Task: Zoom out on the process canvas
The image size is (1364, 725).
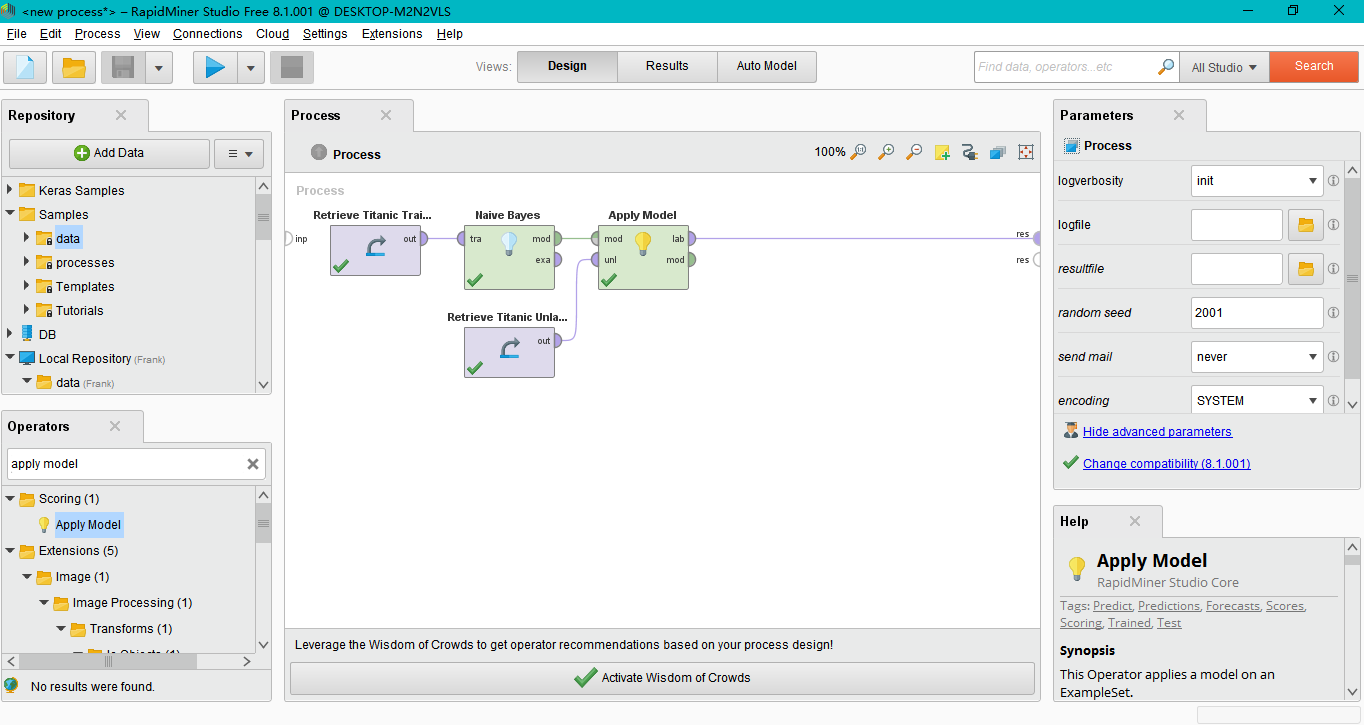Action: 914,152
